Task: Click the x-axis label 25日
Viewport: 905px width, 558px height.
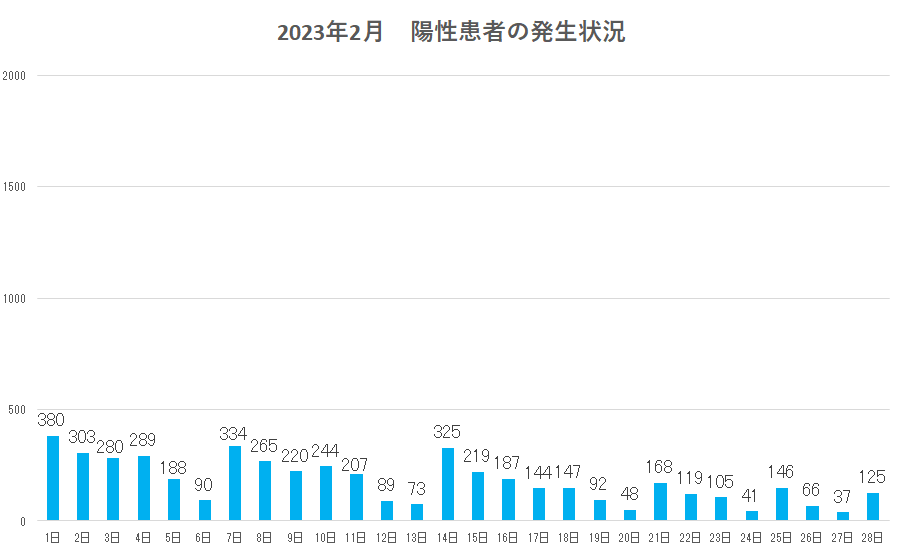Action: coord(781,538)
